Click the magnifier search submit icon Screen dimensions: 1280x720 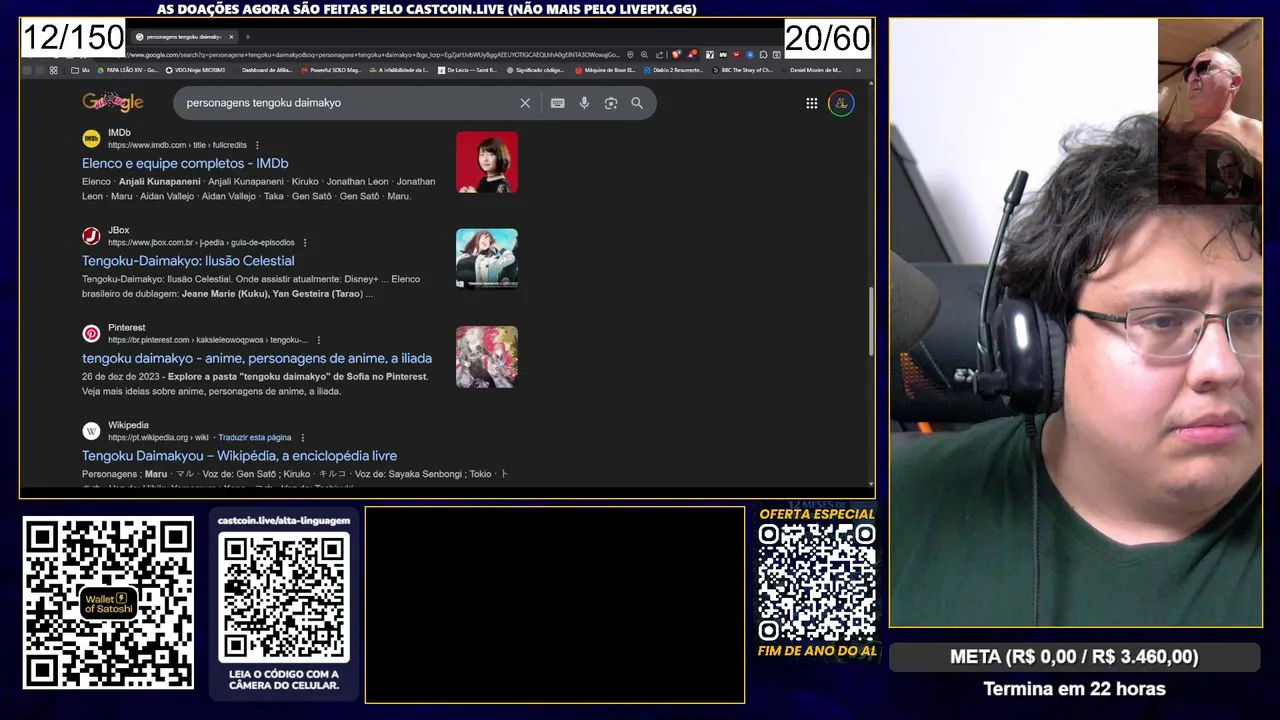637,103
